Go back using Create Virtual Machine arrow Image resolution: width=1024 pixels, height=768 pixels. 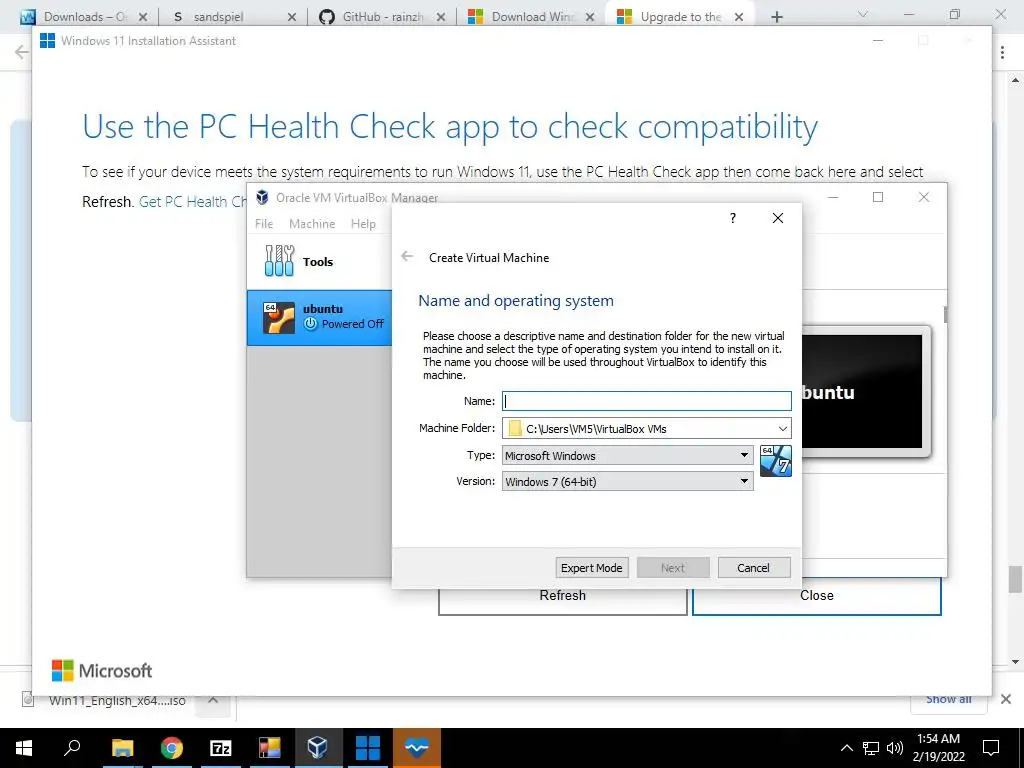(x=407, y=257)
